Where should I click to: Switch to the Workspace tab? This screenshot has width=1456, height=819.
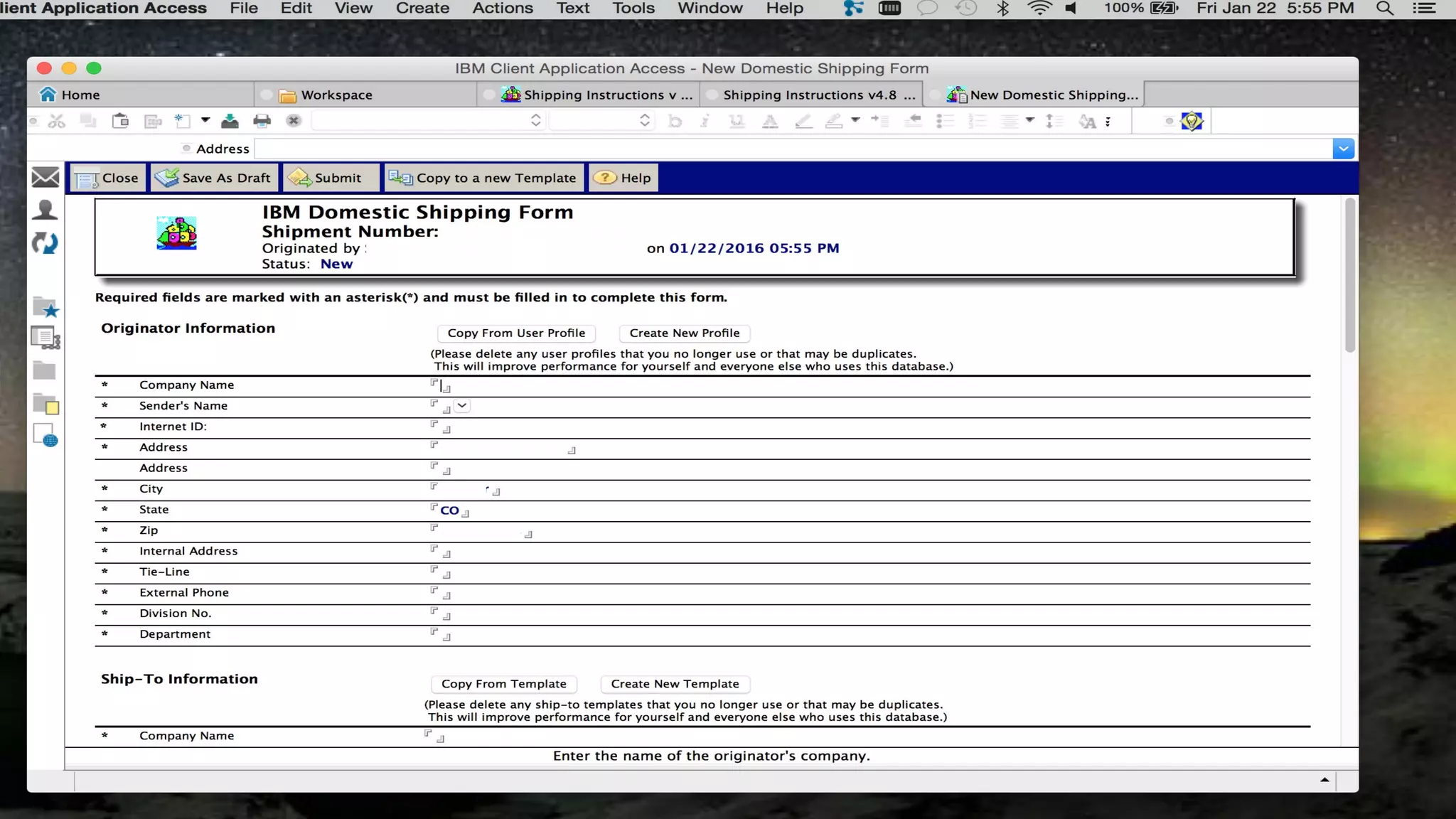point(365,95)
